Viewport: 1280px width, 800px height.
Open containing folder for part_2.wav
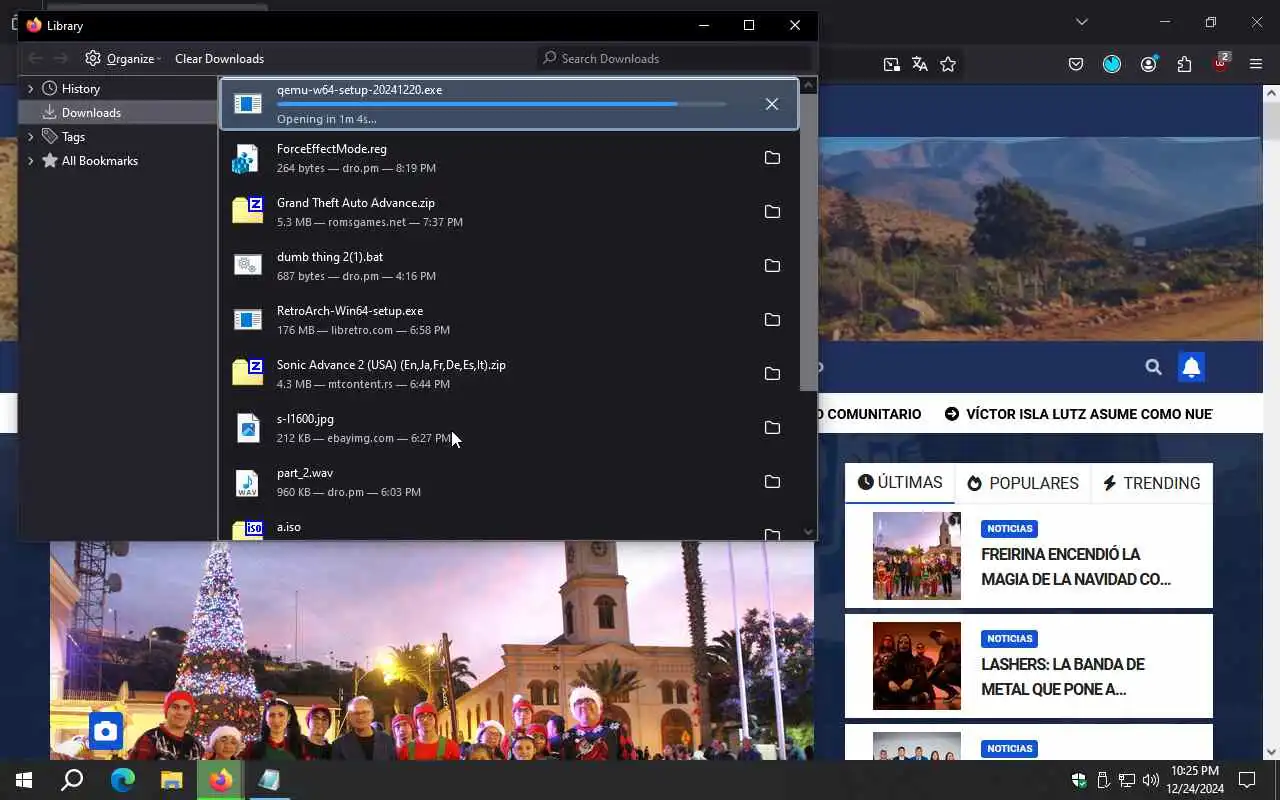772,482
